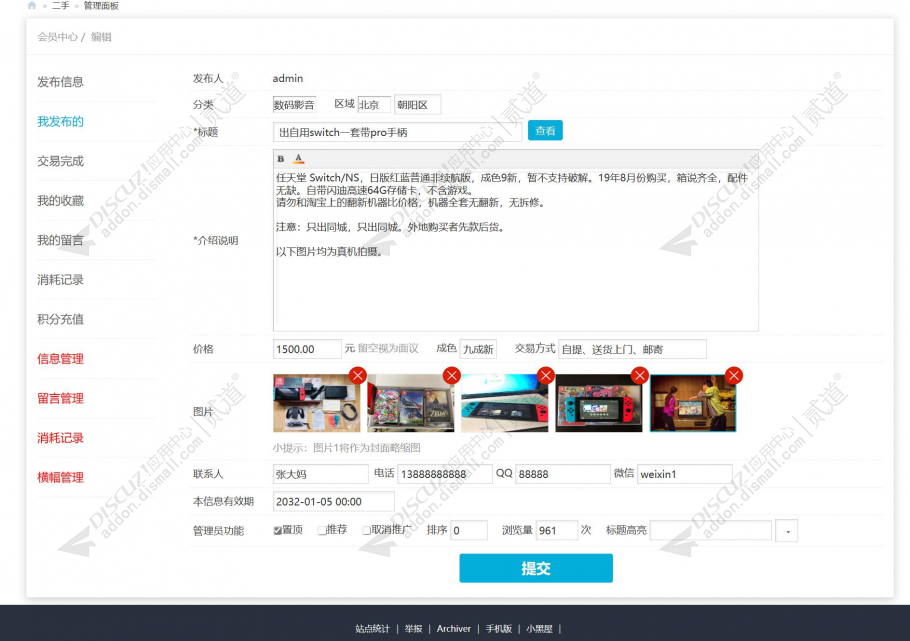Select the Switch screen thumbnail
910x641 pixels.
pos(598,403)
